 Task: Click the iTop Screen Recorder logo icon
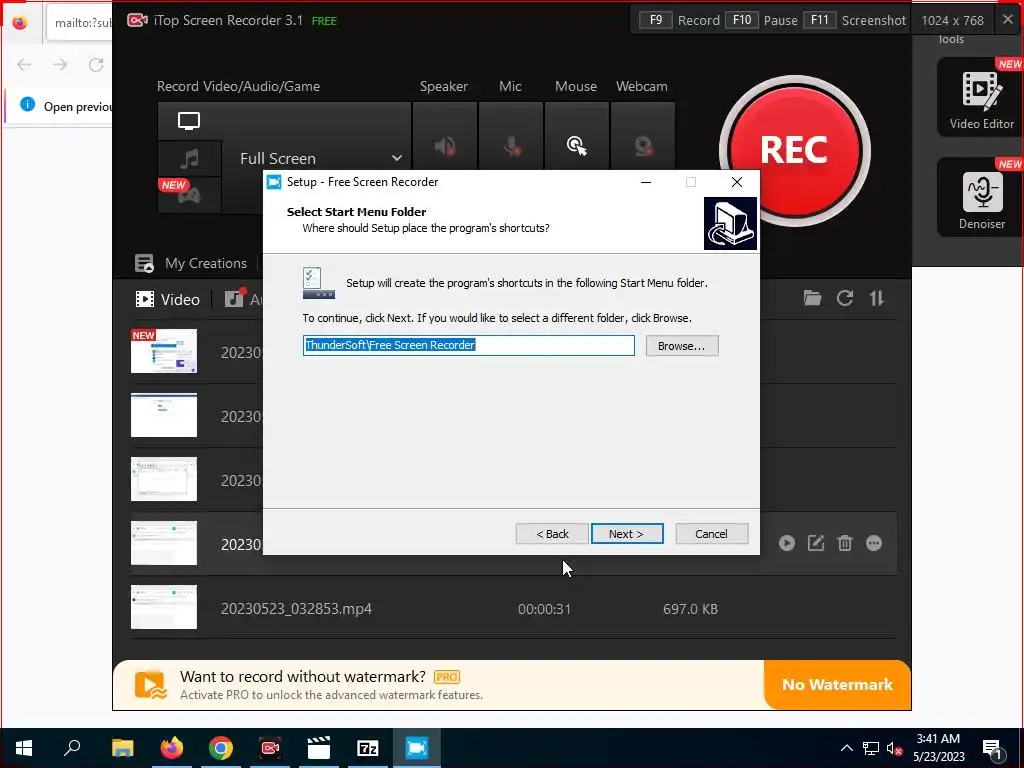pyautogui.click(x=136, y=20)
